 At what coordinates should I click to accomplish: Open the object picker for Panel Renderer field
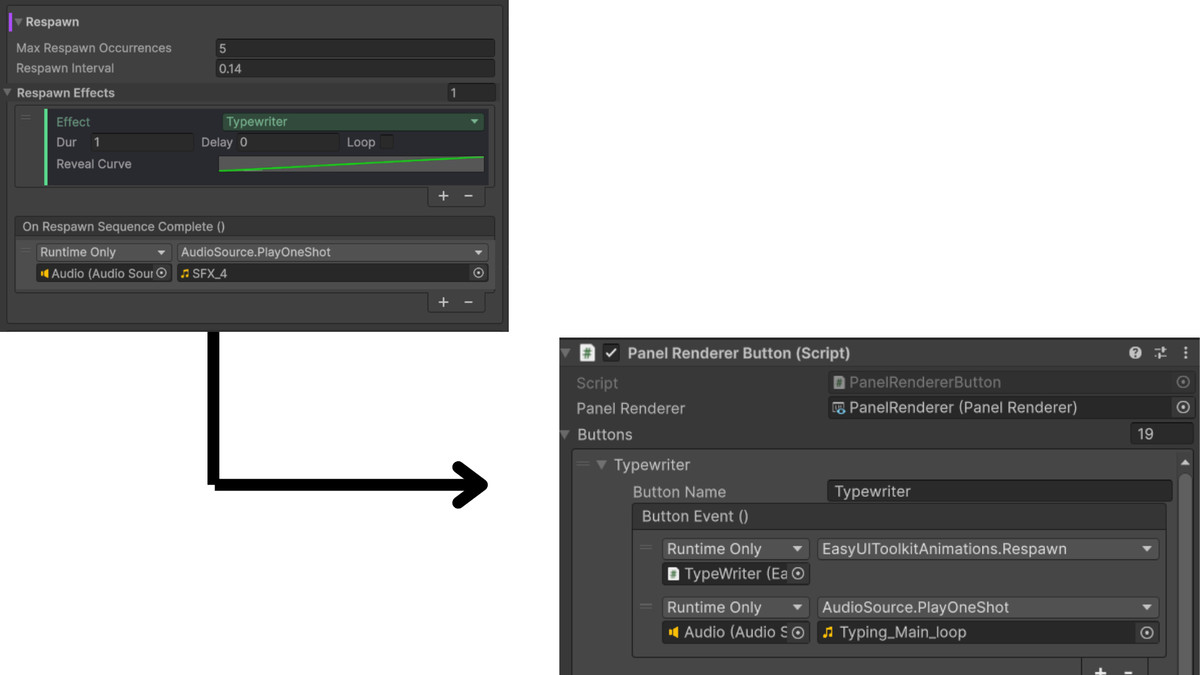point(1183,408)
